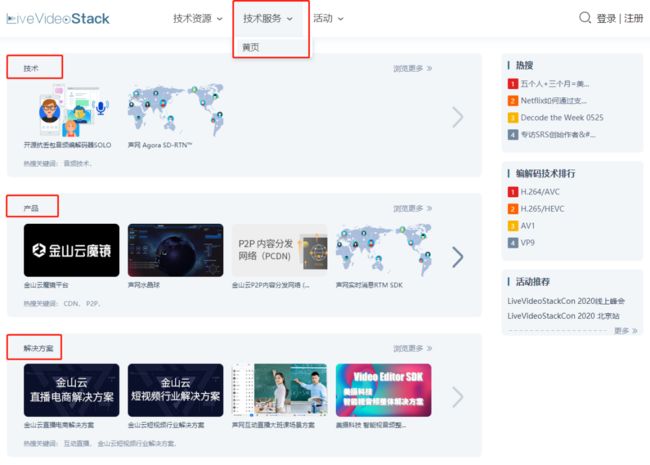Open hot search item starting with Netflix
This screenshot has width=650, height=465.
[554, 101]
